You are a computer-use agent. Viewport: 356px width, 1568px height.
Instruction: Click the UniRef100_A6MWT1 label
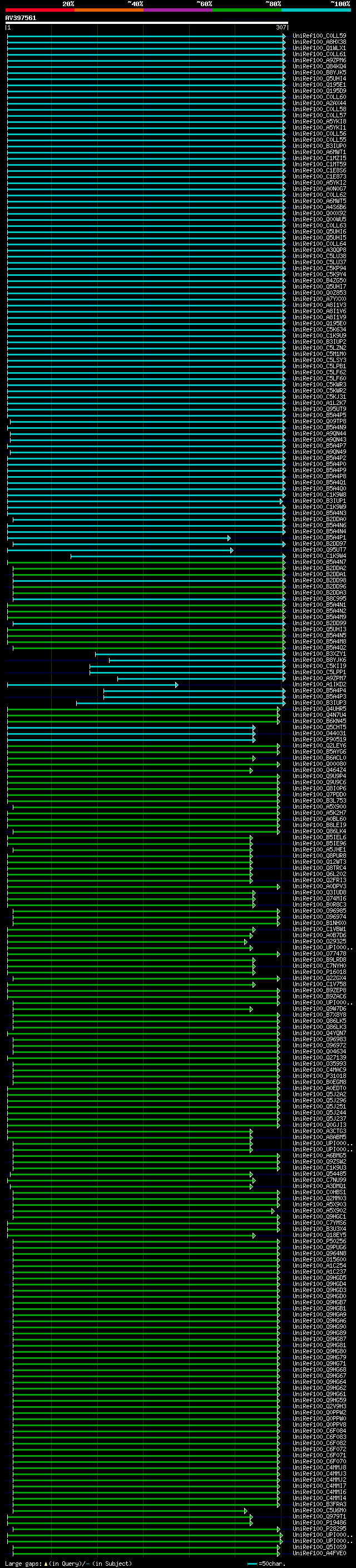[319, 152]
